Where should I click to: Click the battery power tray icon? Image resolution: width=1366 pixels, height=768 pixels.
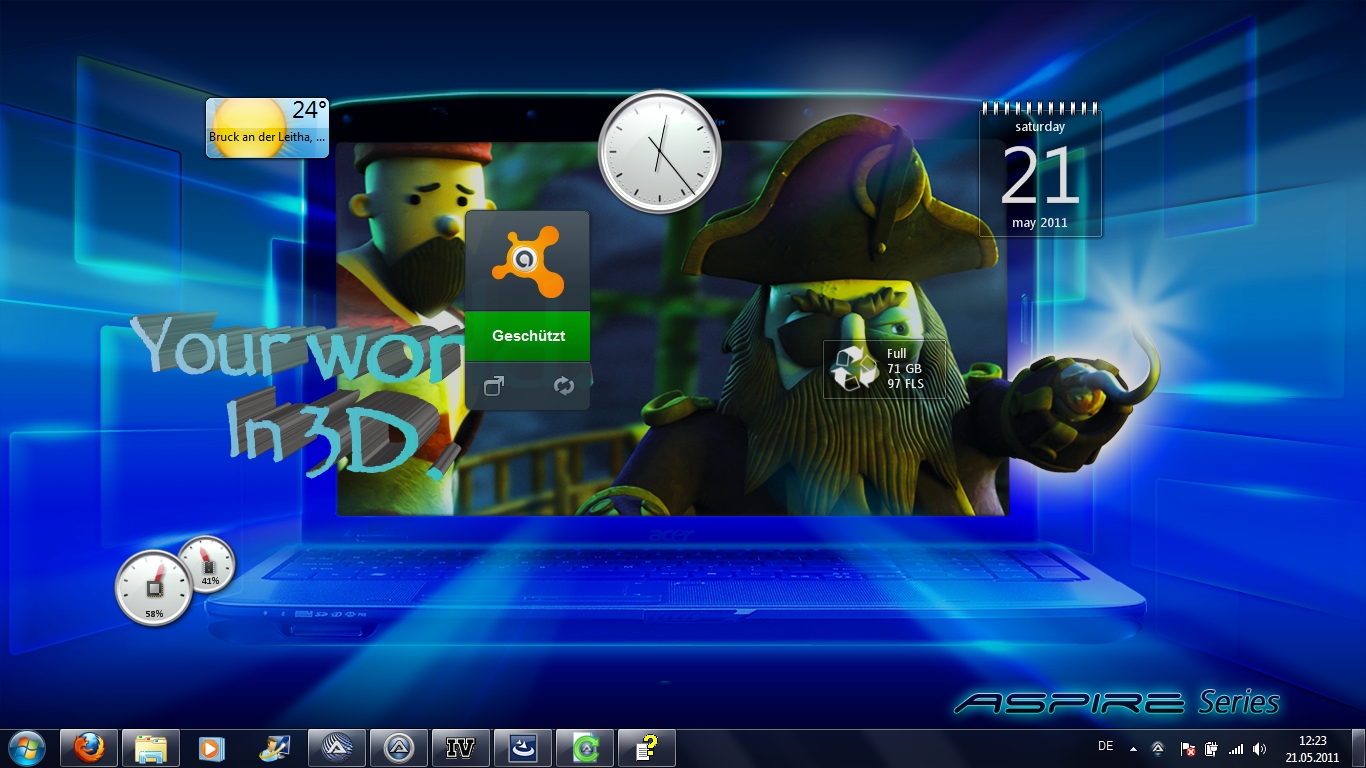click(x=1212, y=749)
